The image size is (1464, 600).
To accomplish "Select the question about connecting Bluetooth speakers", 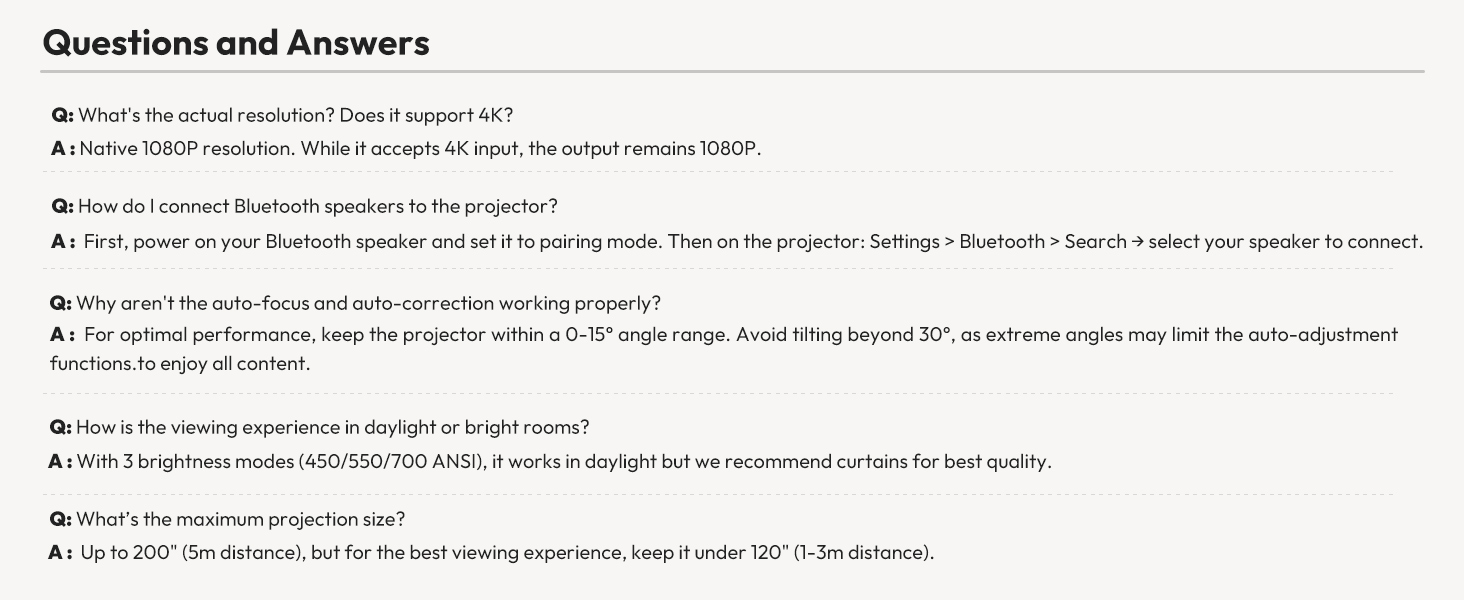I will click(317, 206).
